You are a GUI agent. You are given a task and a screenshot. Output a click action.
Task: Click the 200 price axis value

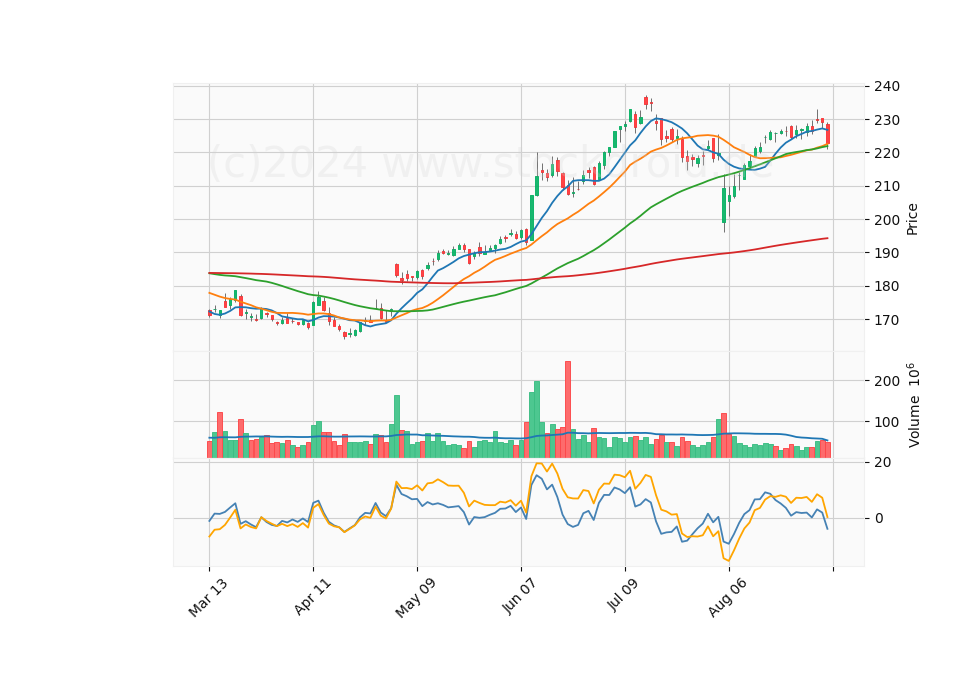887,220
